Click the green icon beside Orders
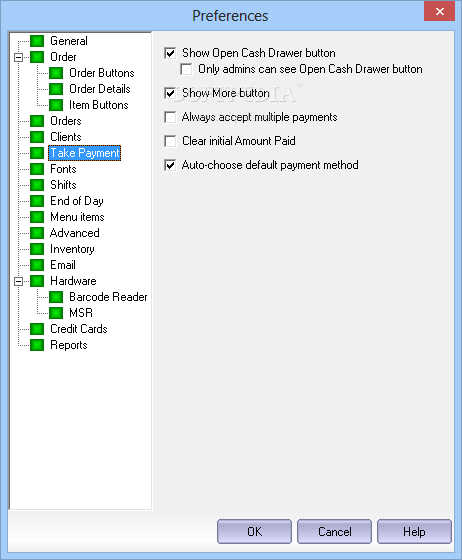Image resolution: width=462 pixels, height=560 pixels. coord(37,121)
